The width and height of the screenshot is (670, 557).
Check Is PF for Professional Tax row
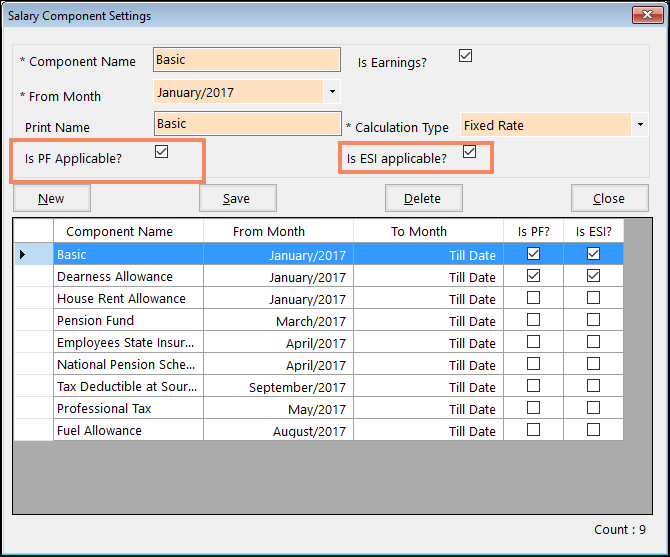pos(533,408)
